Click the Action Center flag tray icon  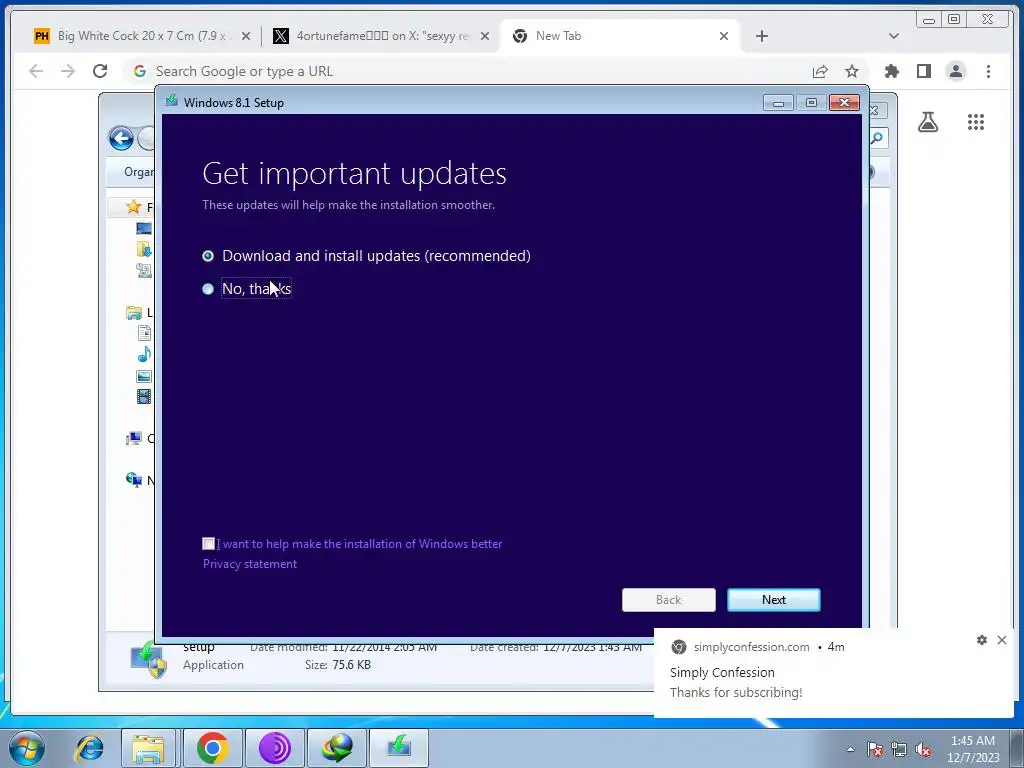point(874,749)
